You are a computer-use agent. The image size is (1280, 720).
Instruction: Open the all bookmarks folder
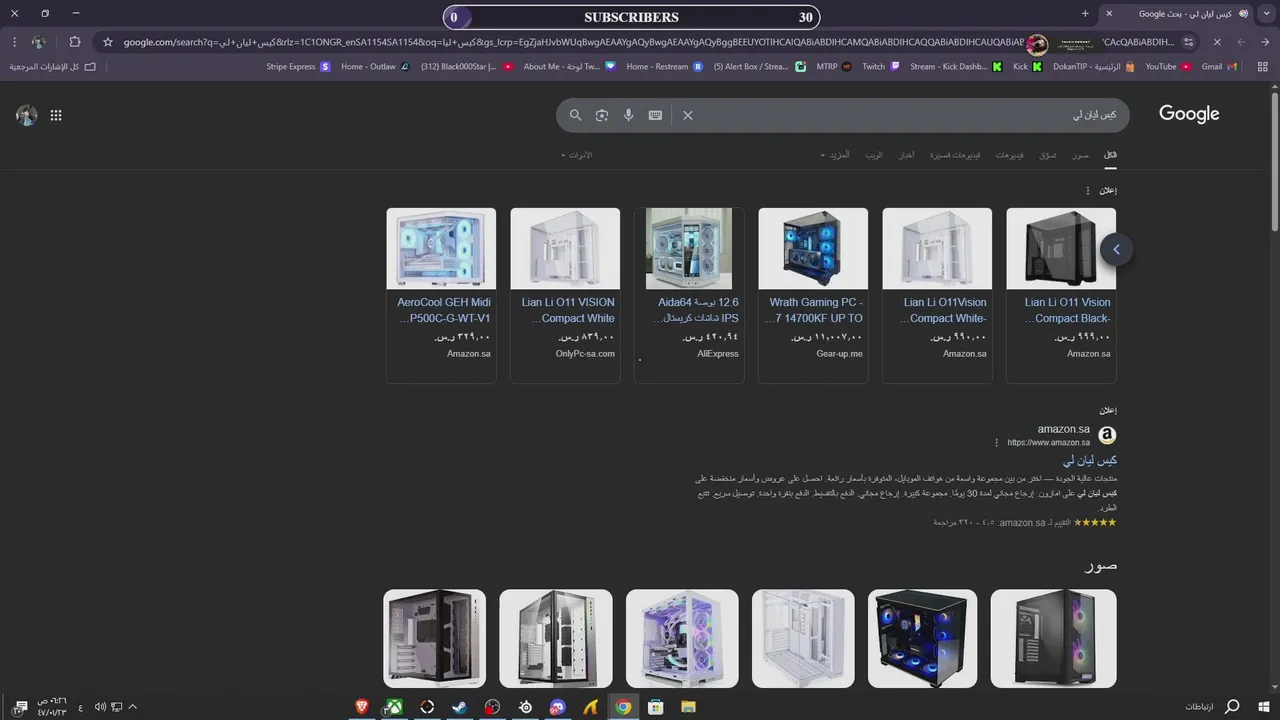tap(52, 67)
